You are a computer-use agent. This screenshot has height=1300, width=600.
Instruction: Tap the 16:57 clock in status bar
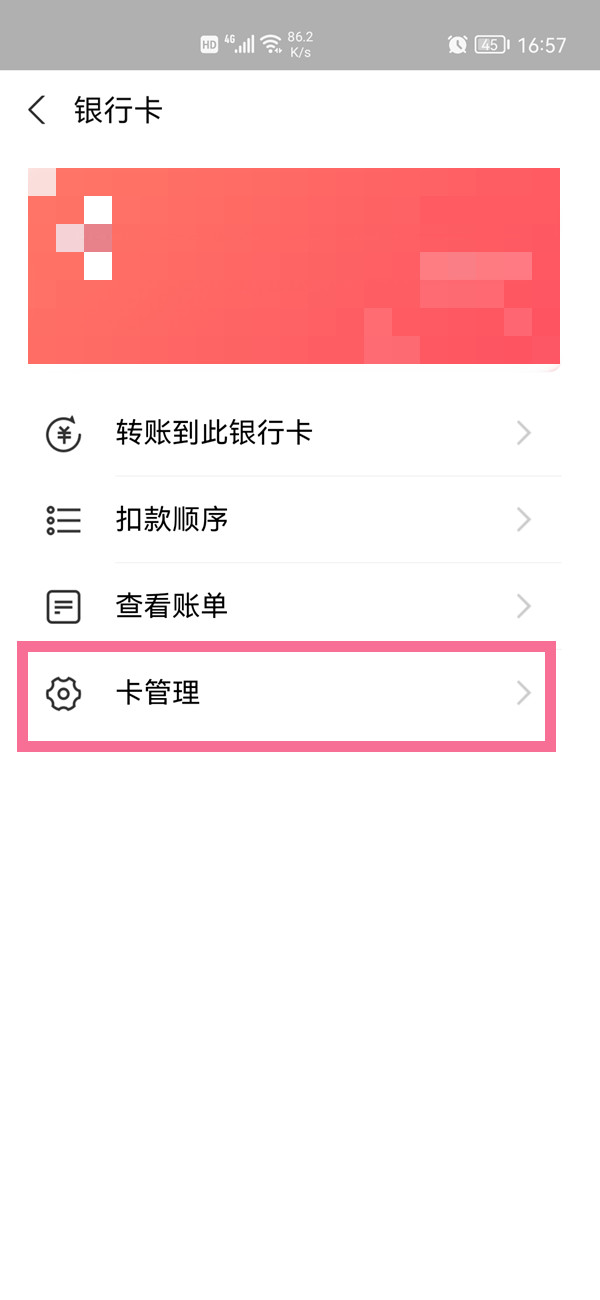542,45
